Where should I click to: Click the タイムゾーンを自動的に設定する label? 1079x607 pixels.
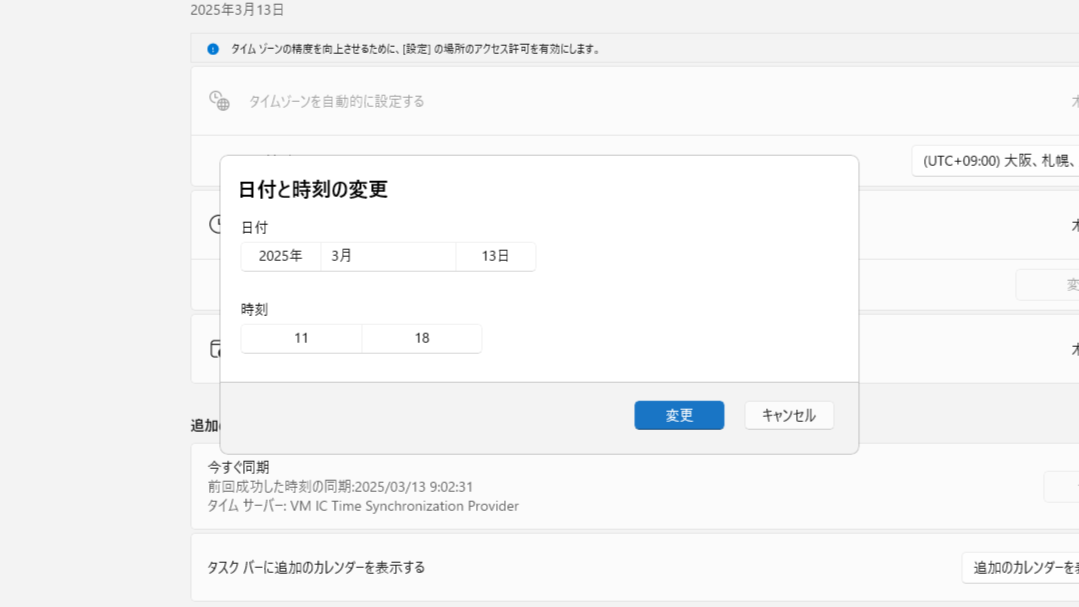tap(336, 101)
